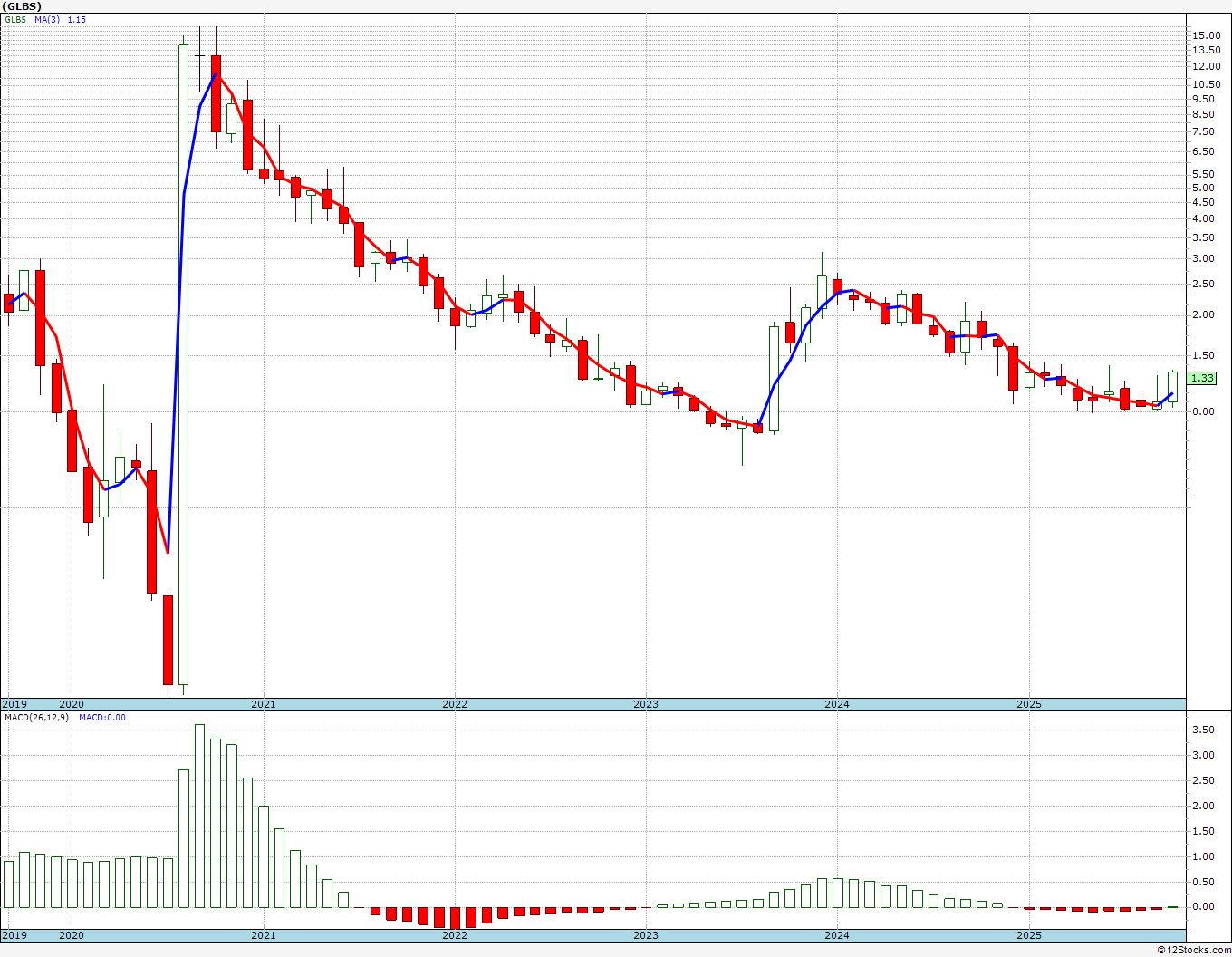Select the 8.50 price axis label

click(1202, 114)
